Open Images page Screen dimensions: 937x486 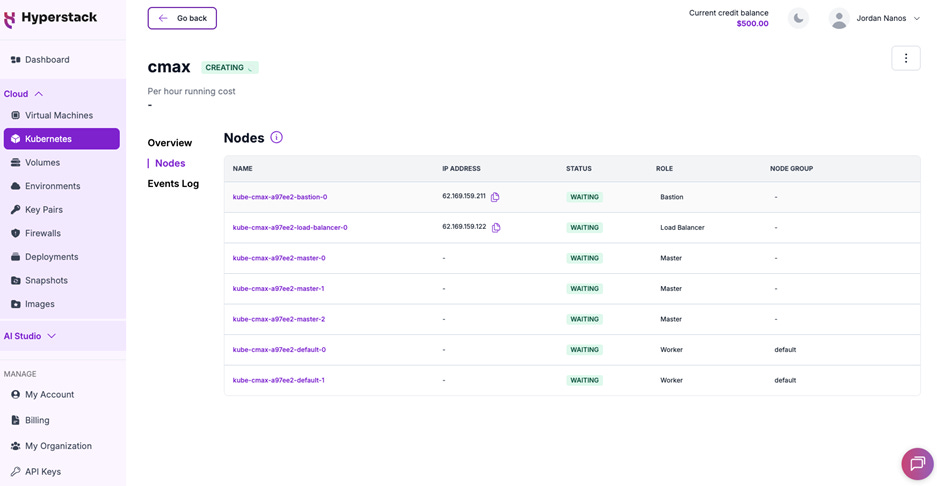point(33,304)
